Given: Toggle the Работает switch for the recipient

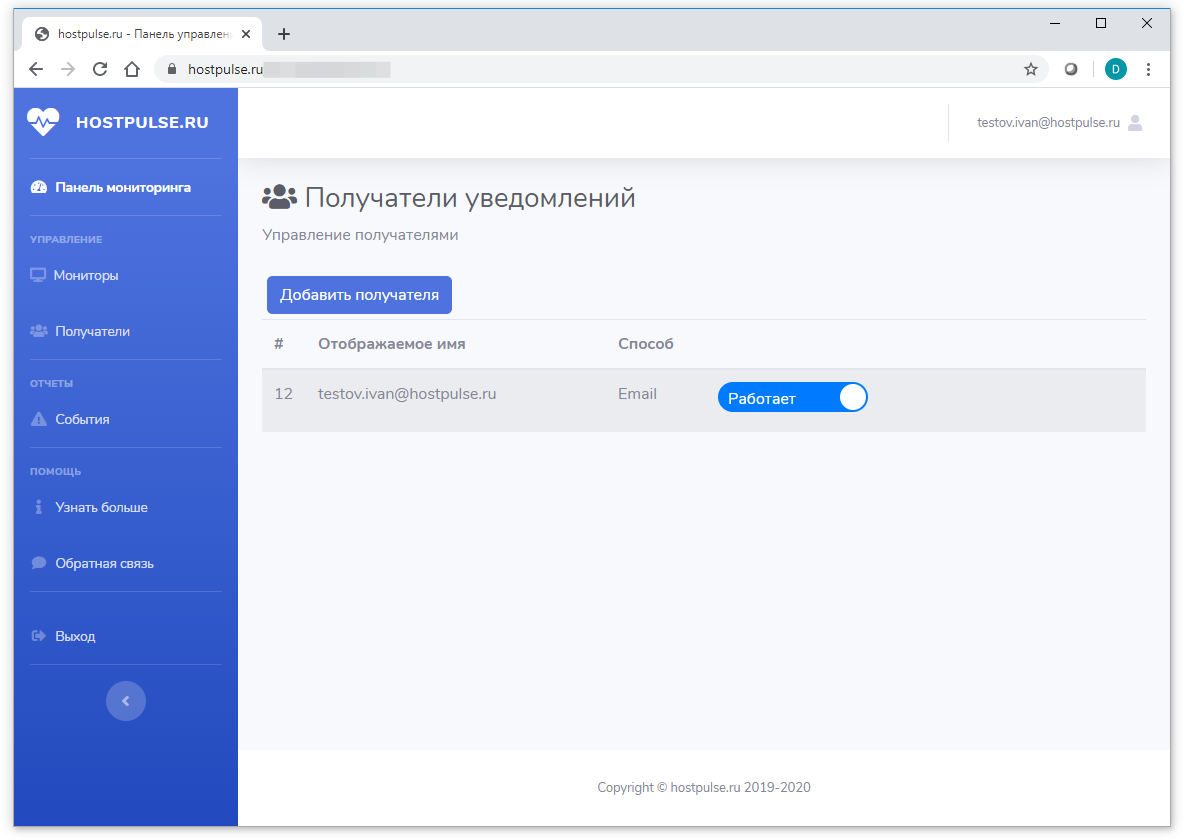Looking at the screenshot, I should point(792,397).
